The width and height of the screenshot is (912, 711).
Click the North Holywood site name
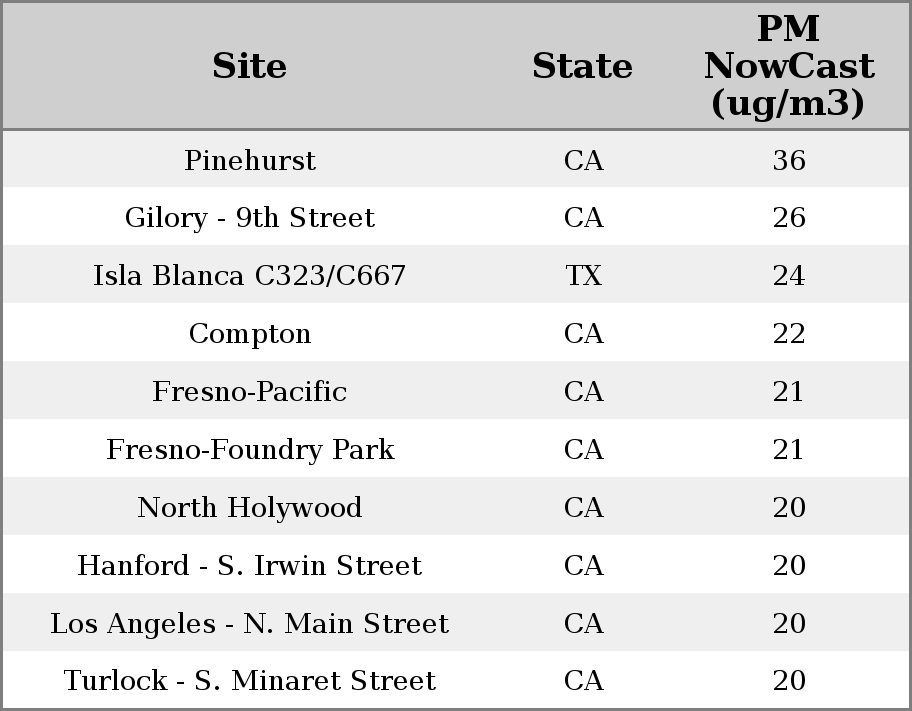click(x=250, y=507)
